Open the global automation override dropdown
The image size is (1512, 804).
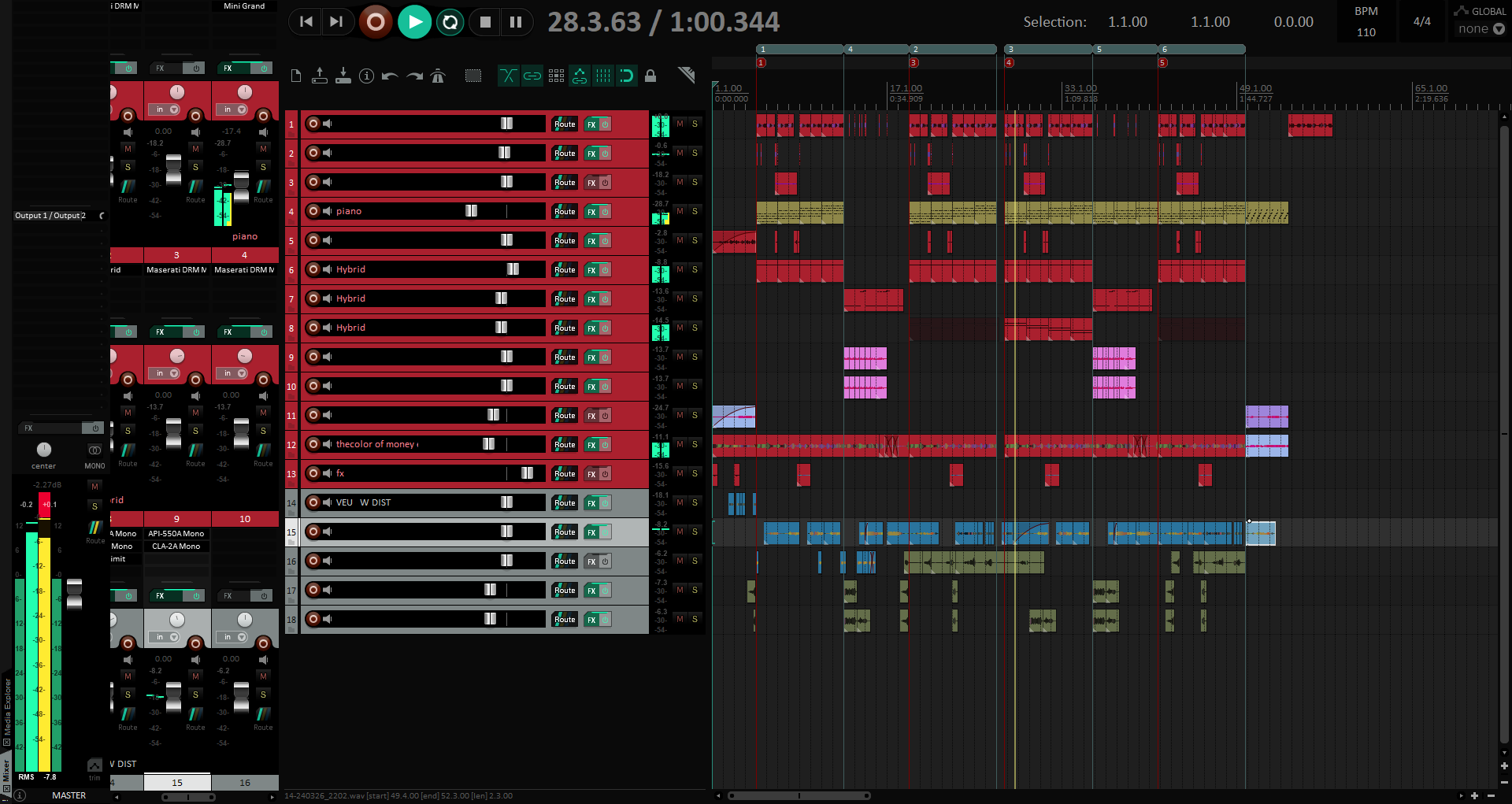tap(1480, 29)
